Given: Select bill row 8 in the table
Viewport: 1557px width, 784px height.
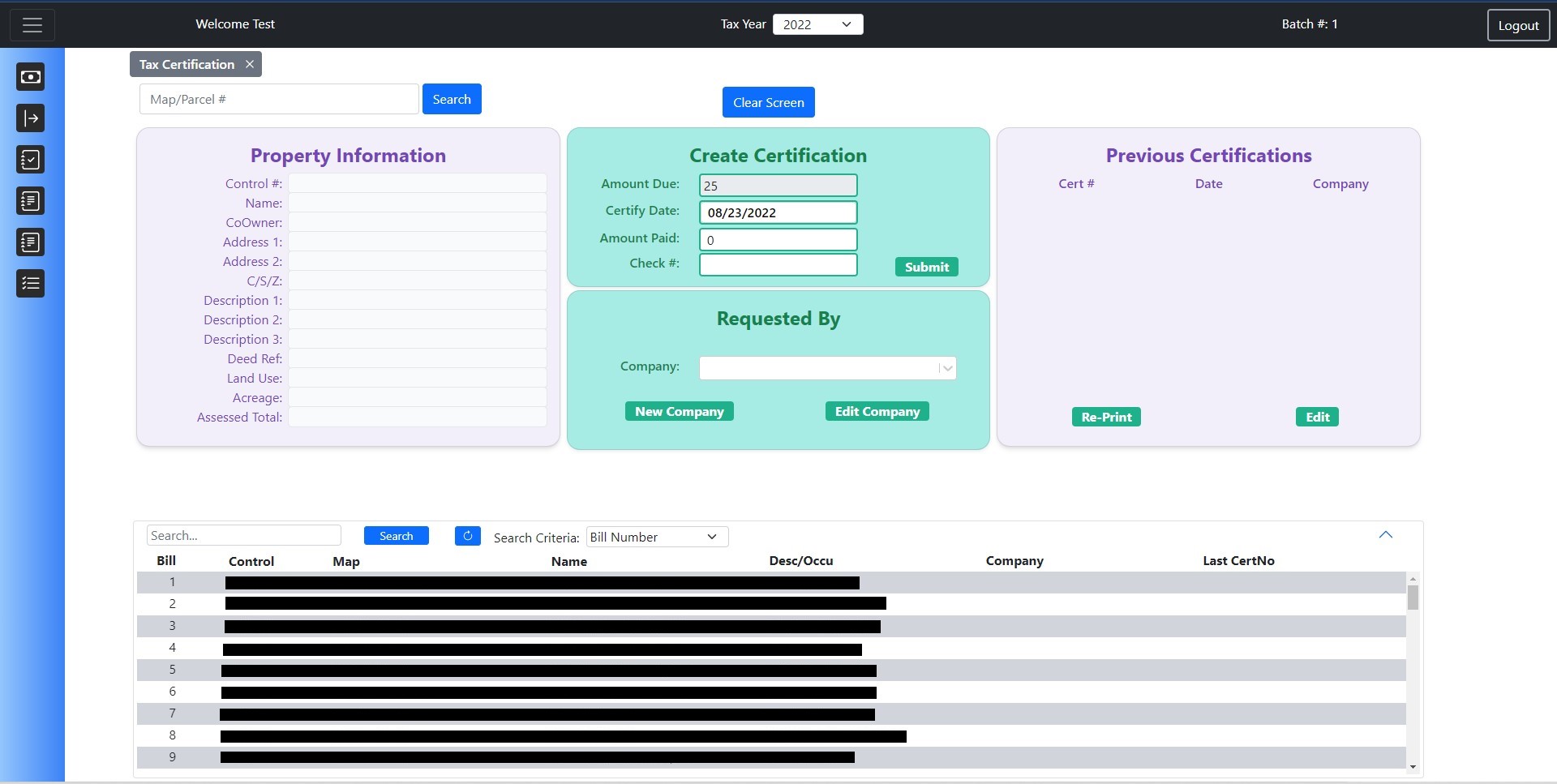Looking at the screenshot, I should point(771,735).
